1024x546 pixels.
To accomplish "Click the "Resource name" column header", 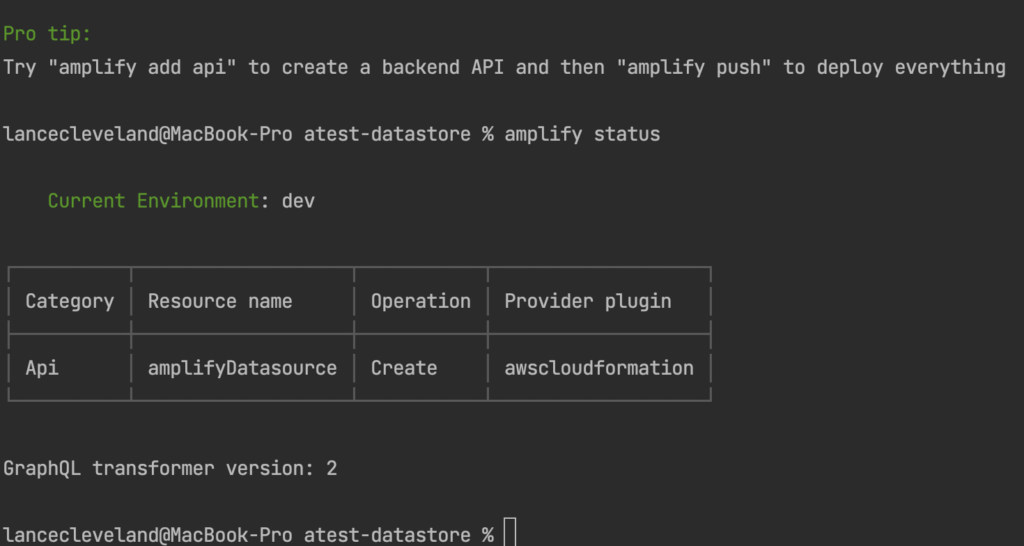I will tap(220, 301).
